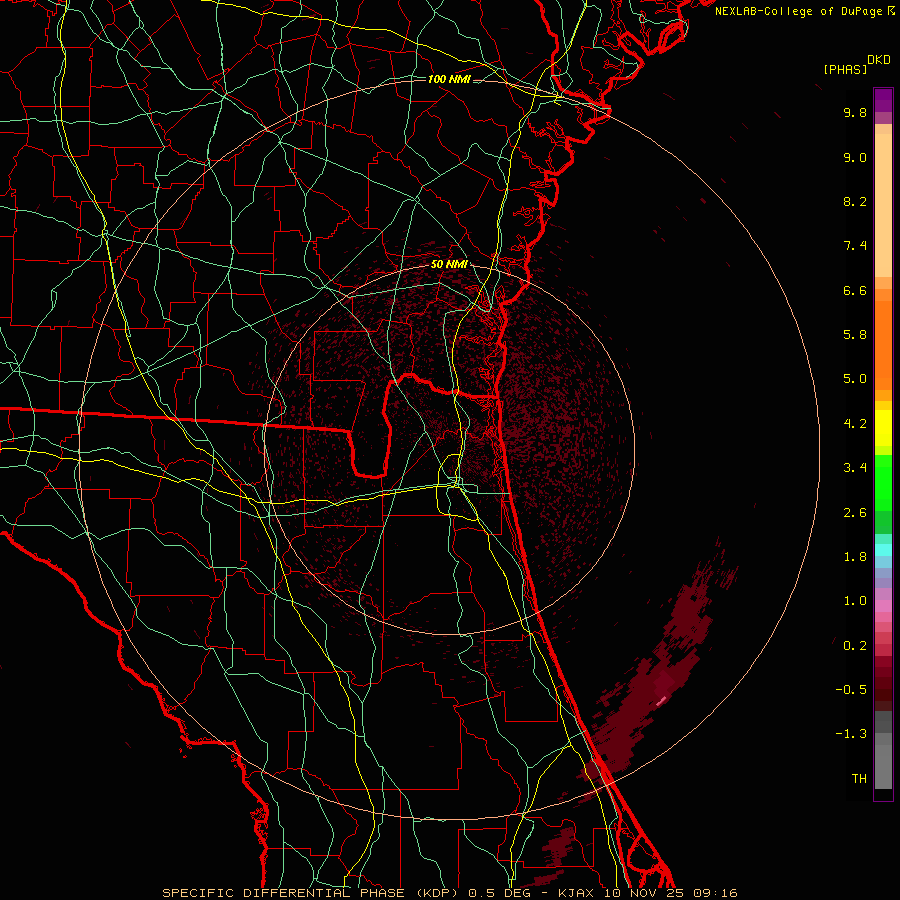Select the 6.6 value on the scale

[x=855, y=290]
